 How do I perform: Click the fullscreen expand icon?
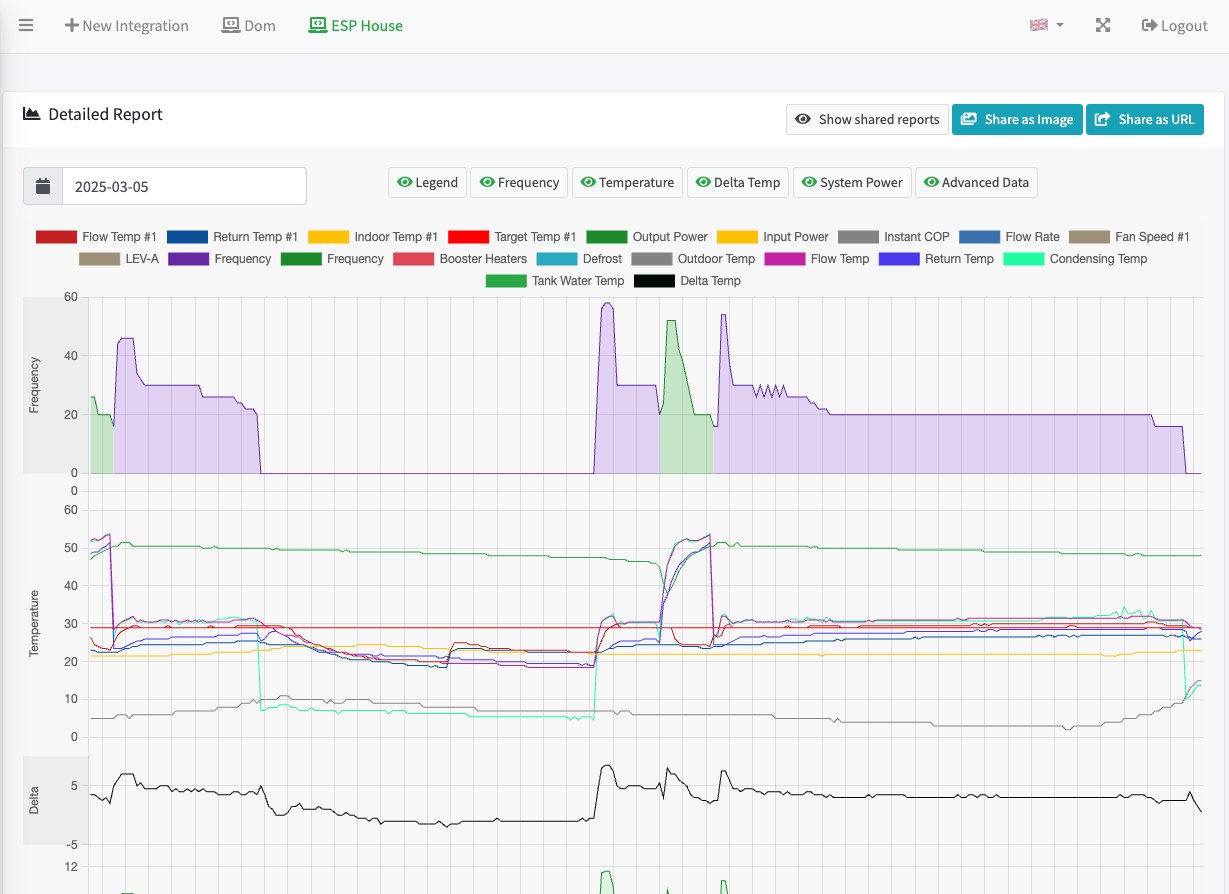point(1103,25)
